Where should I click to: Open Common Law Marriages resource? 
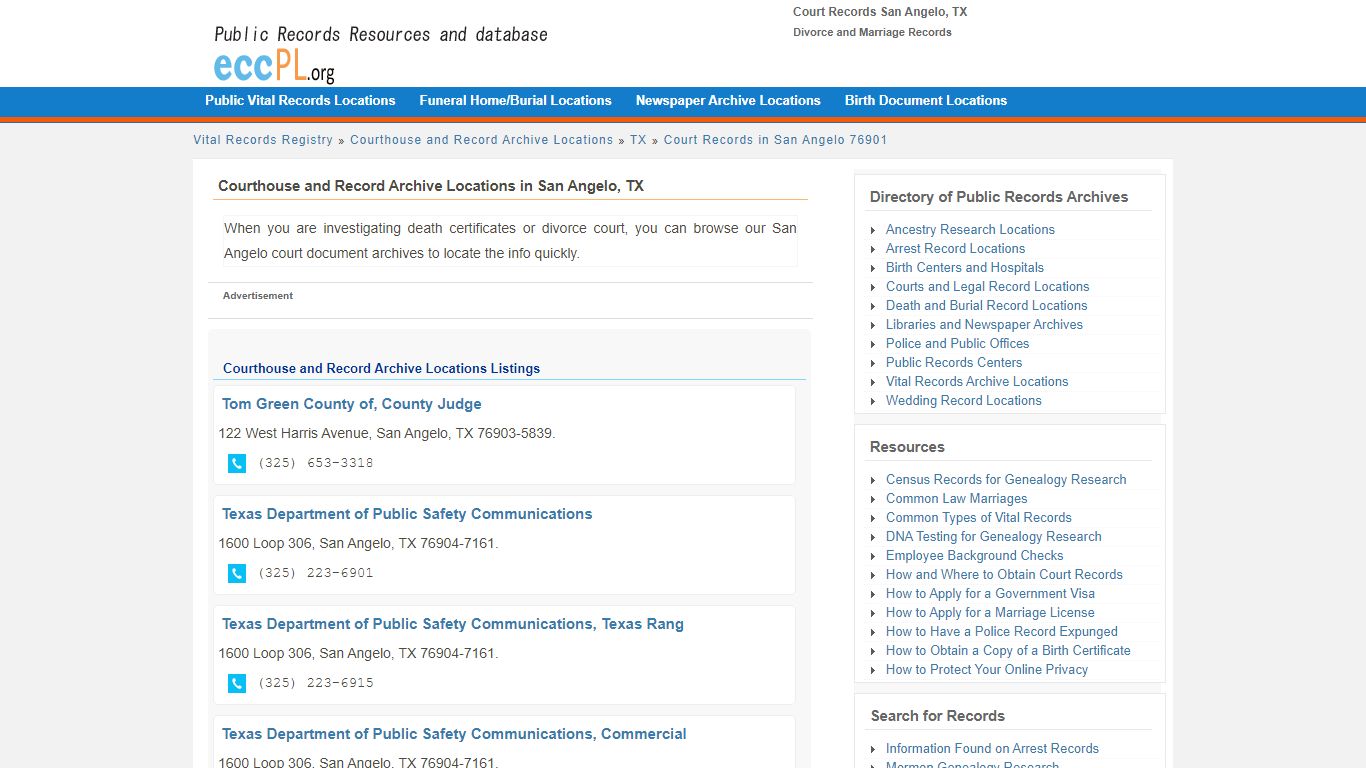pyautogui.click(x=957, y=499)
